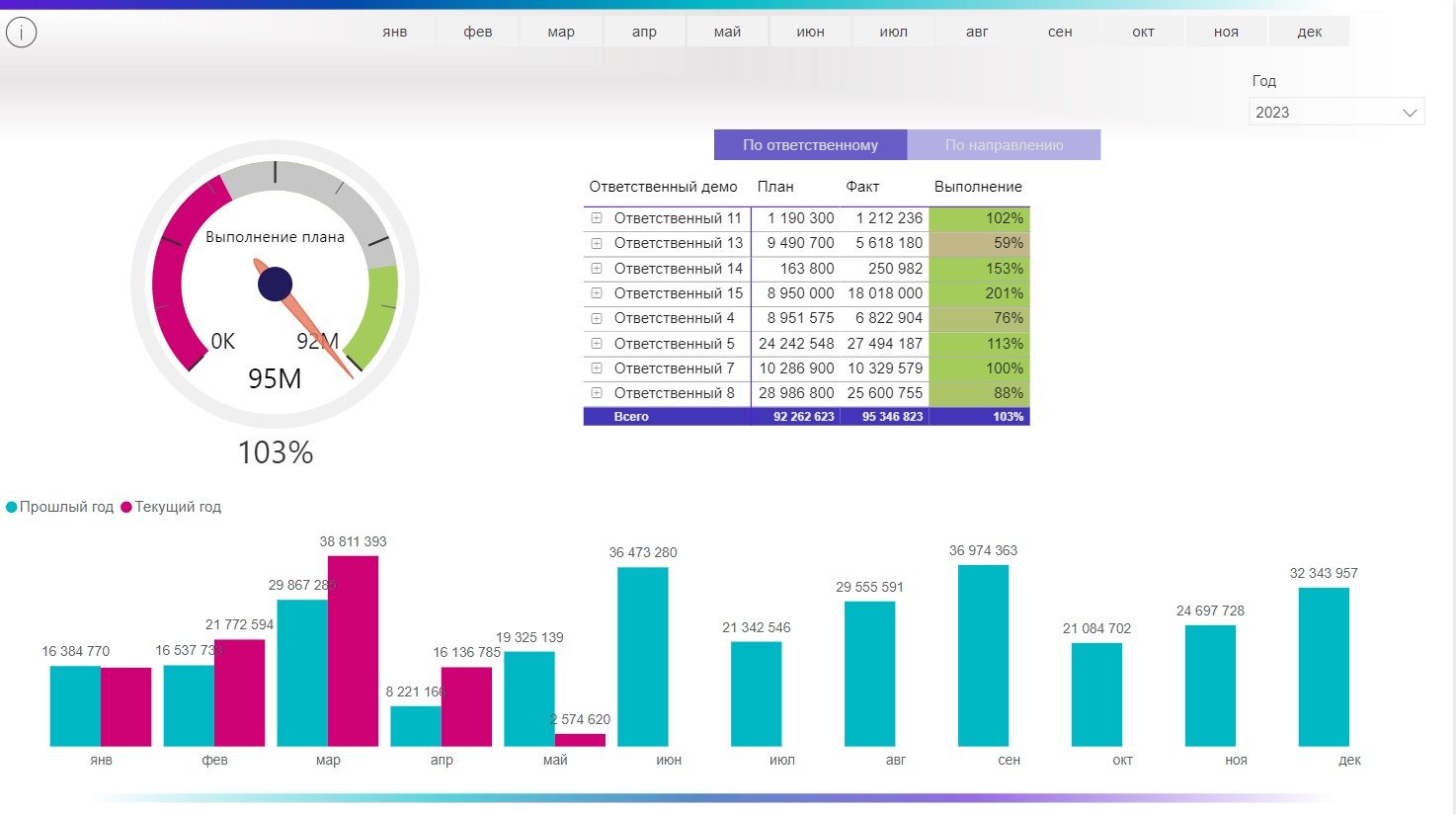
Task: Click the Всего total row label
Action: 631,417
